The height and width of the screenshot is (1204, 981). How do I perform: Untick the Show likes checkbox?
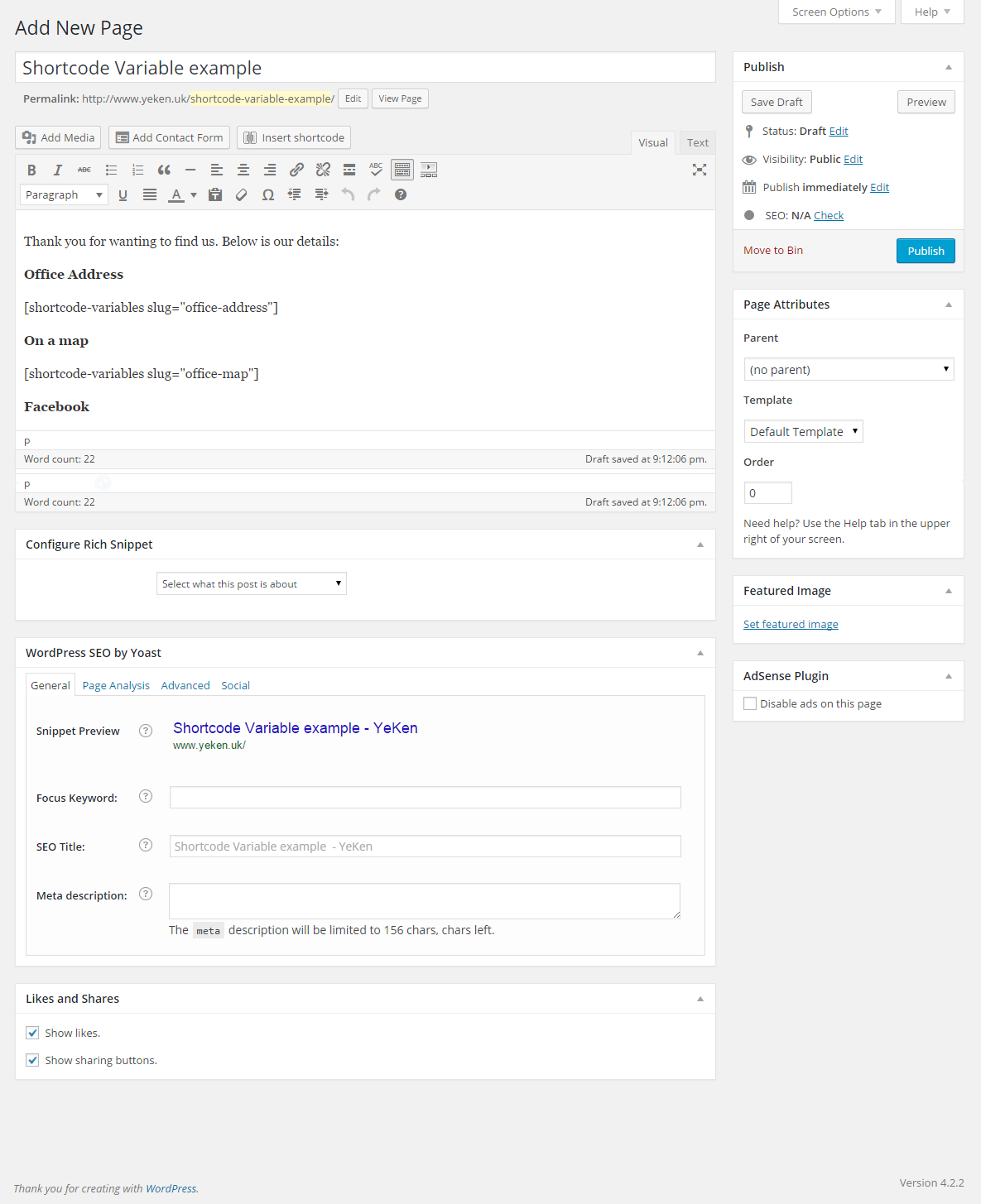point(32,1033)
